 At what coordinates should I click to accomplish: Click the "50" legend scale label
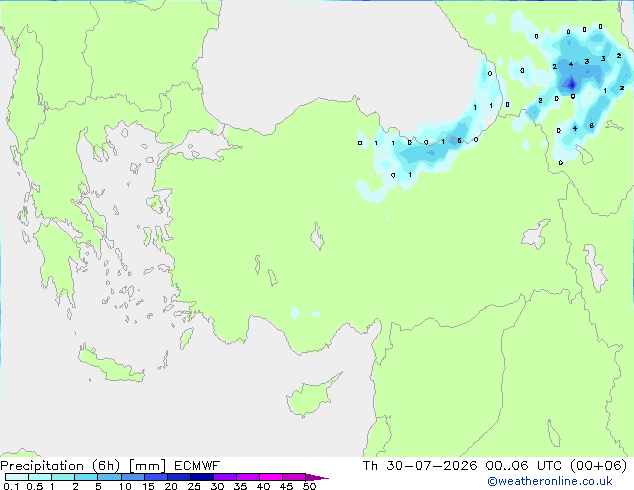click(x=309, y=486)
